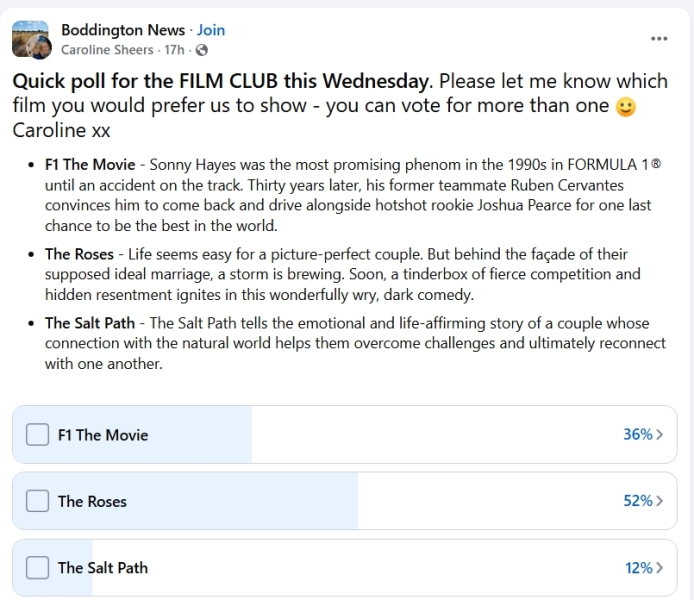This screenshot has width=694, height=600.
Task: Select The Salt Path poll checkbox
Action: (x=37, y=567)
